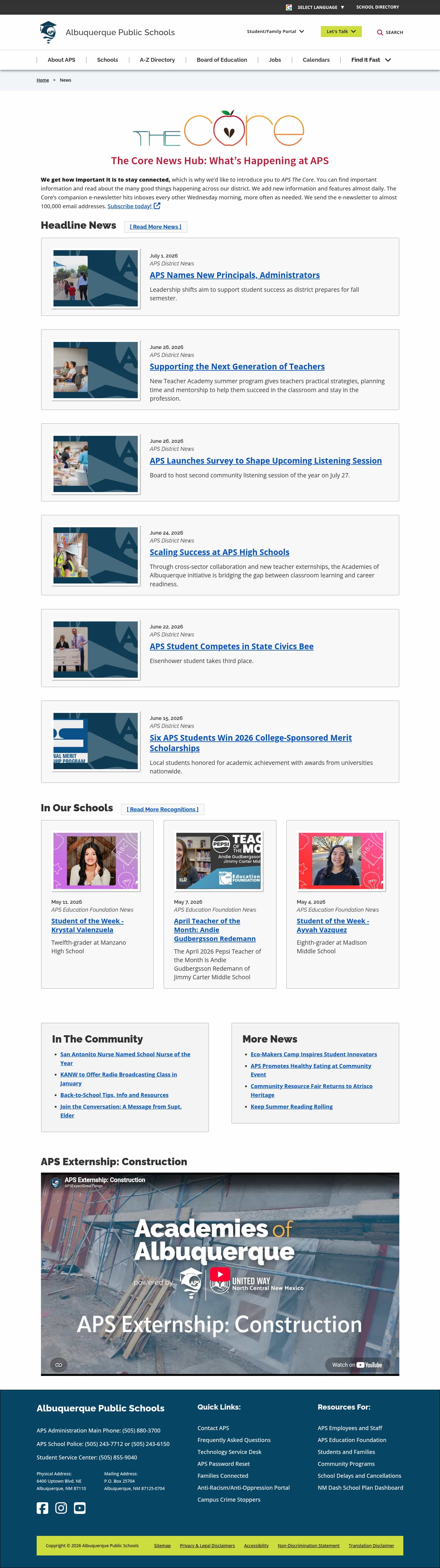Click NM Dash School Plan Dashboard link
Screen dimensions: 440x1568
tap(360, 1488)
